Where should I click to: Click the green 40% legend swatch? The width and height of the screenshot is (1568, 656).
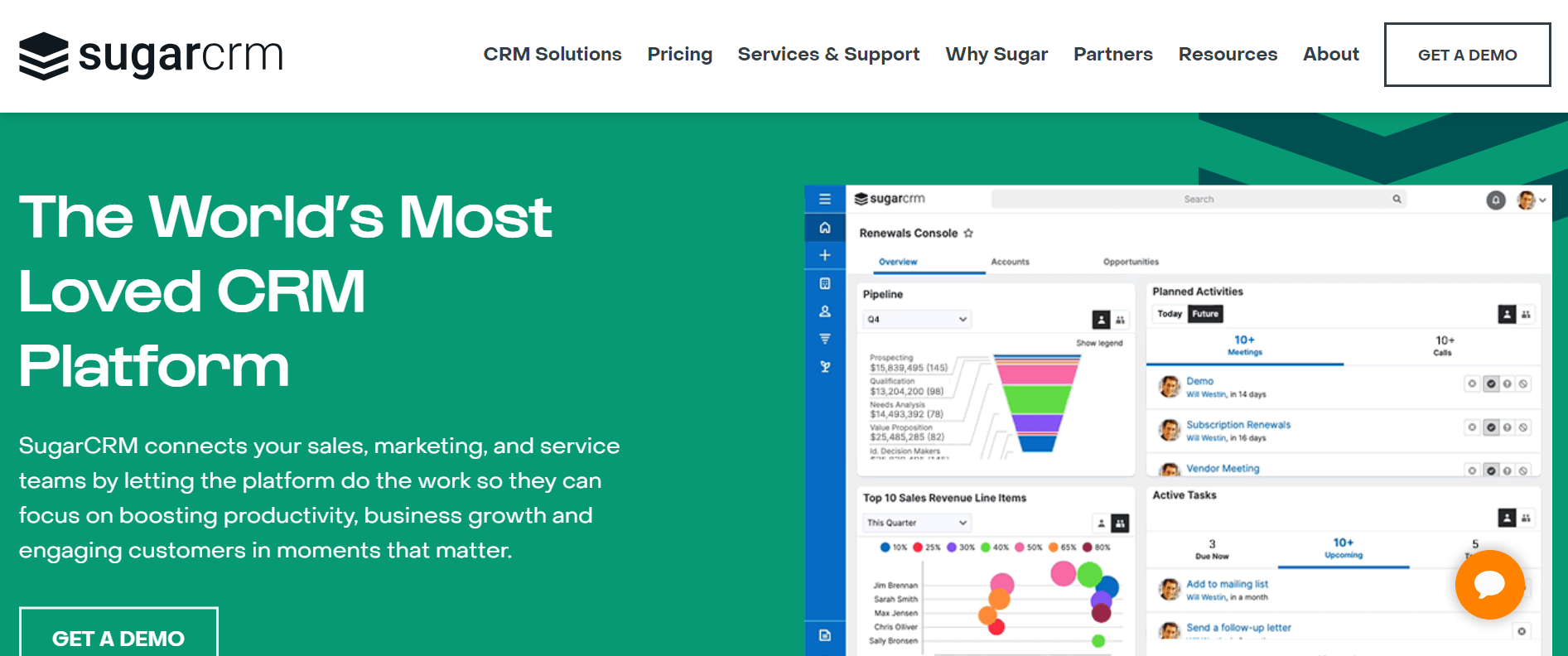point(986,547)
